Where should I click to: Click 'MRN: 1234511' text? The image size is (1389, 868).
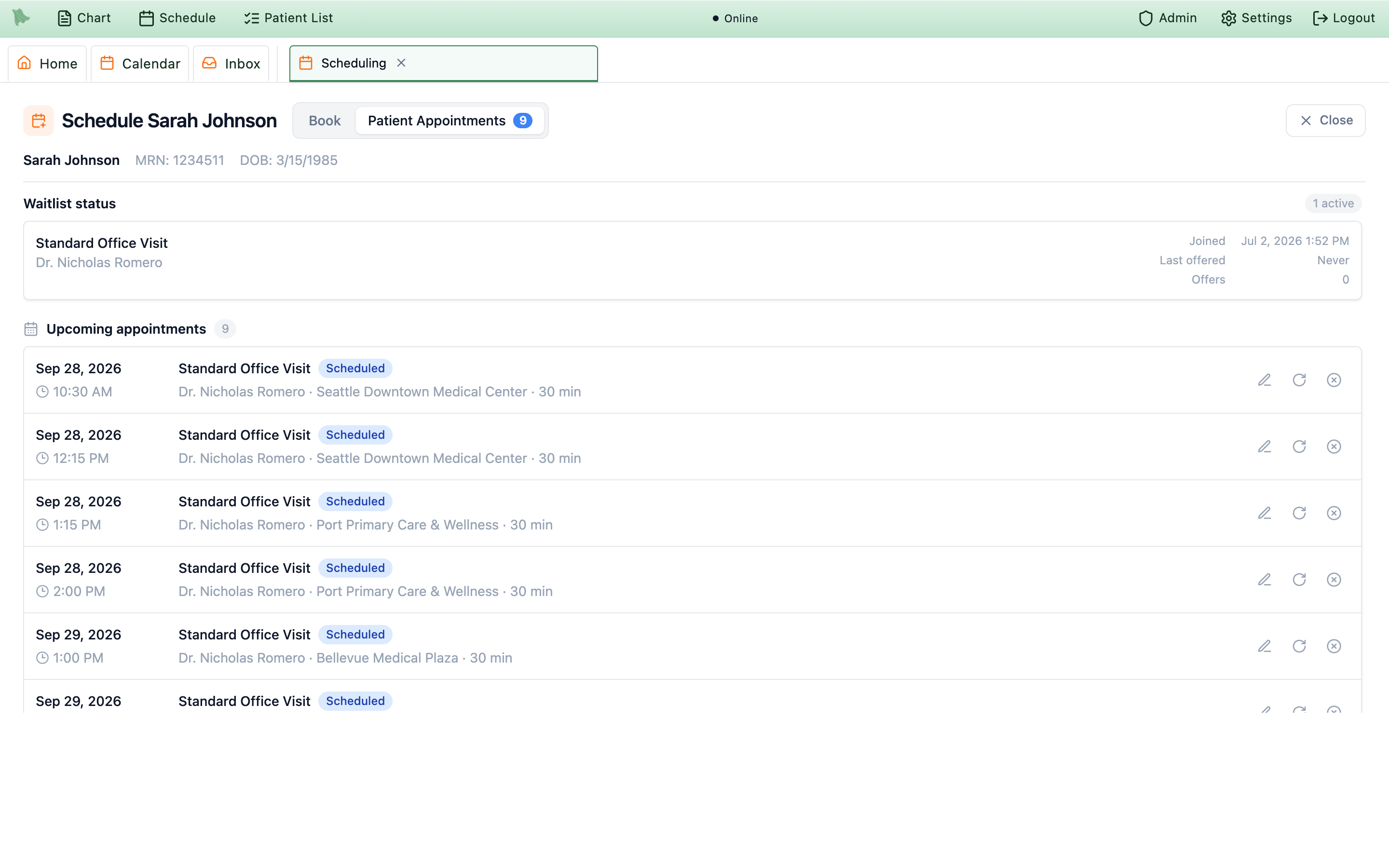coord(179,160)
